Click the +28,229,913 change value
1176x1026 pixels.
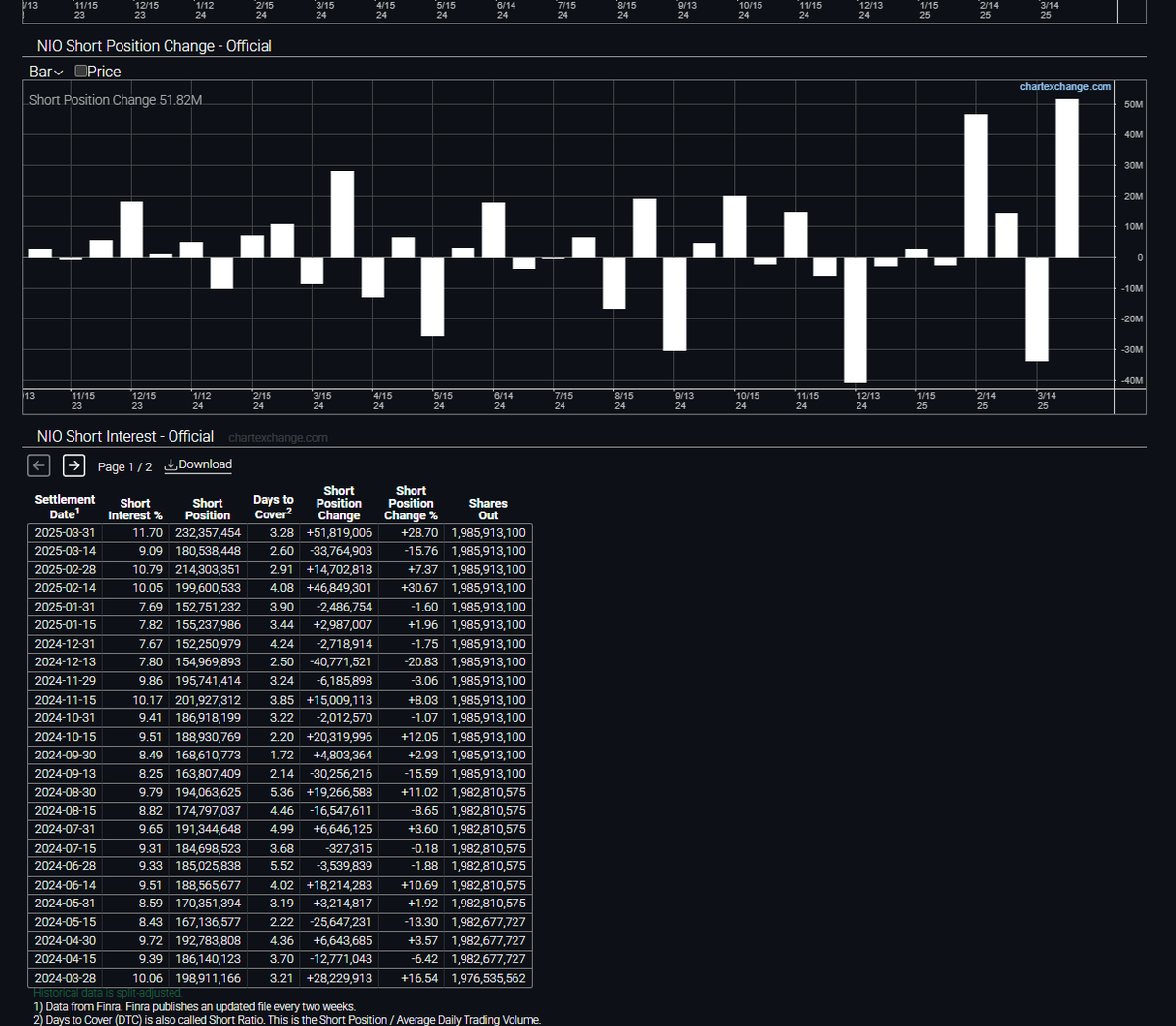(339, 978)
